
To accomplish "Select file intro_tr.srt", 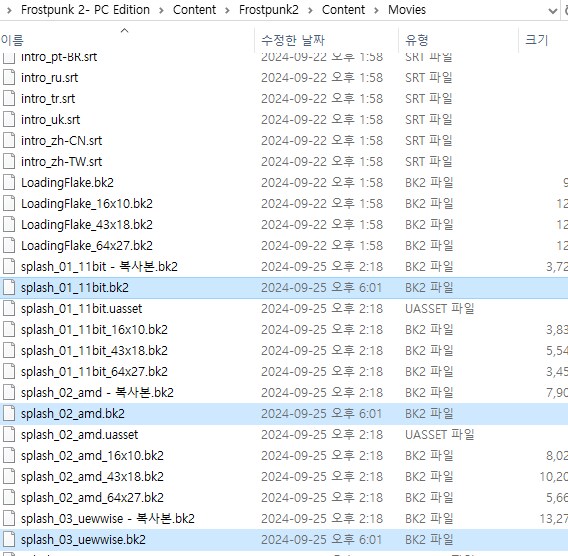I will (48, 99).
